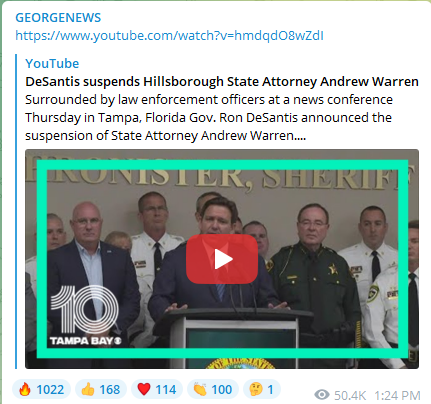Click the video description preview text
This screenshot has width=431, height=404.
[x=209, y=118]
